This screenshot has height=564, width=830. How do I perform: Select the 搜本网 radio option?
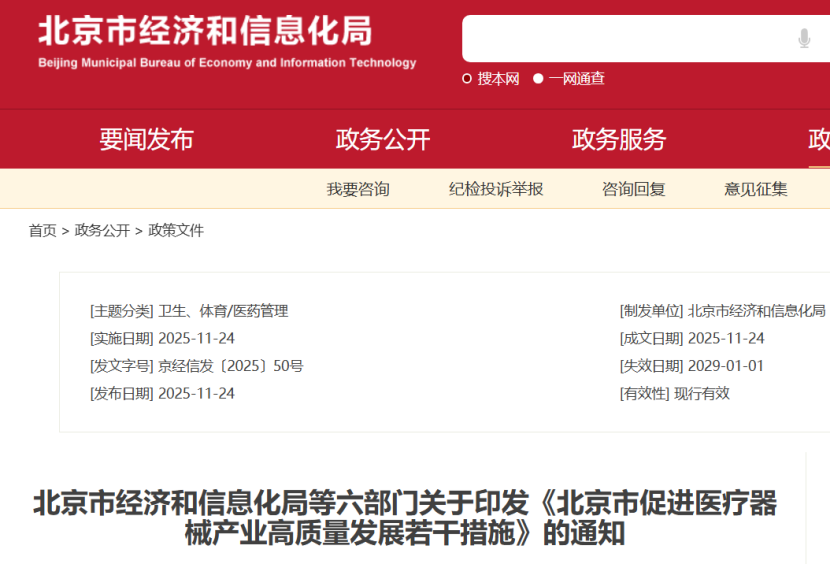(491, 79)
